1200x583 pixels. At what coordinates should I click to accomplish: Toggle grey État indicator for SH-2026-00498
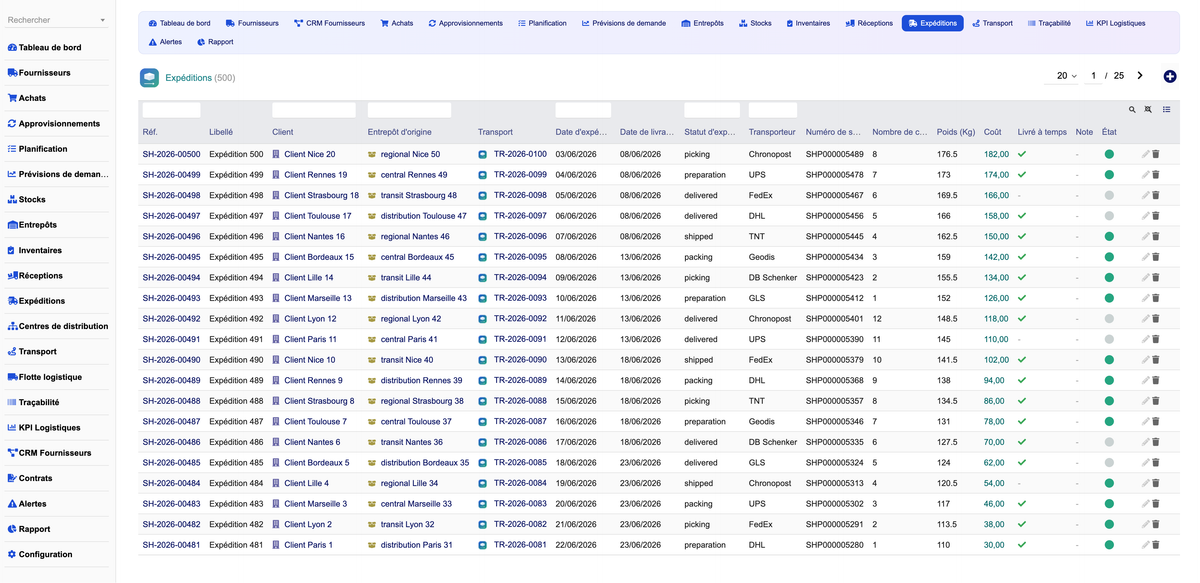[x=1109, y=195]
